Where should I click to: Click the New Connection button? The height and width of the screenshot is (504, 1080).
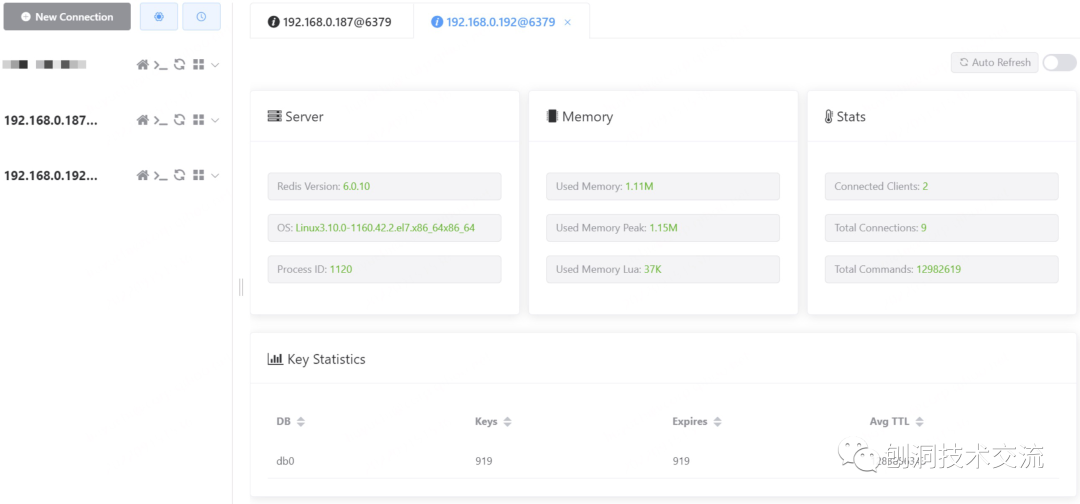click(67, 17)
